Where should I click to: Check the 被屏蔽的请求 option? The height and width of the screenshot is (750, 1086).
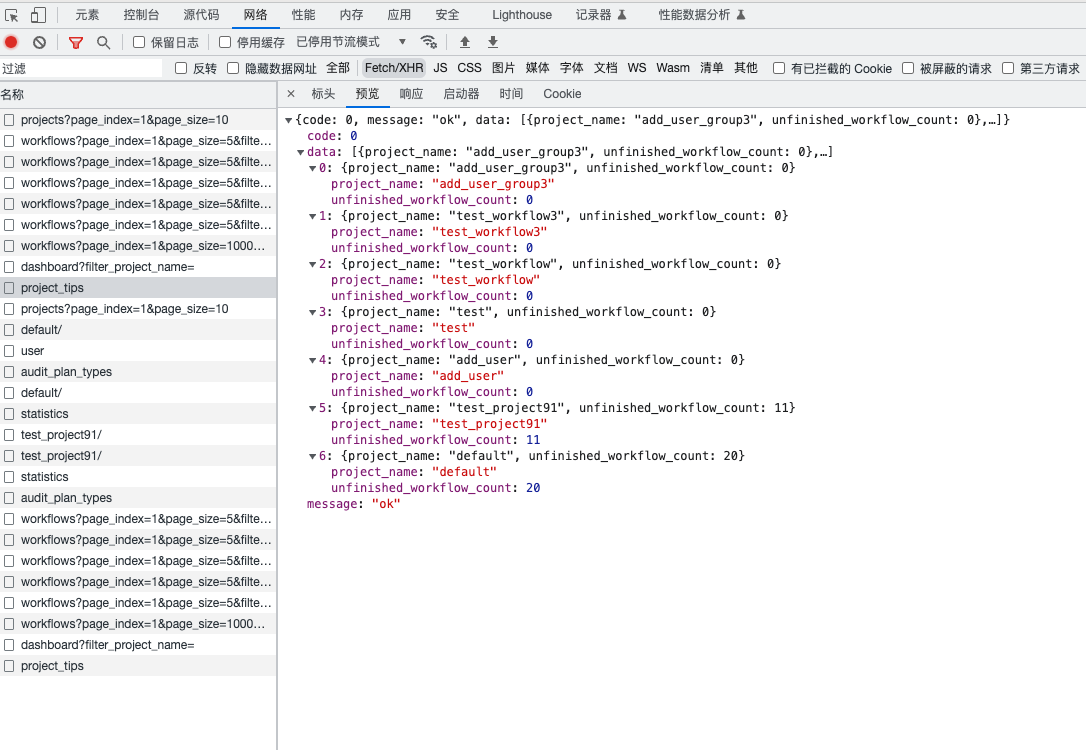(908, 68)
